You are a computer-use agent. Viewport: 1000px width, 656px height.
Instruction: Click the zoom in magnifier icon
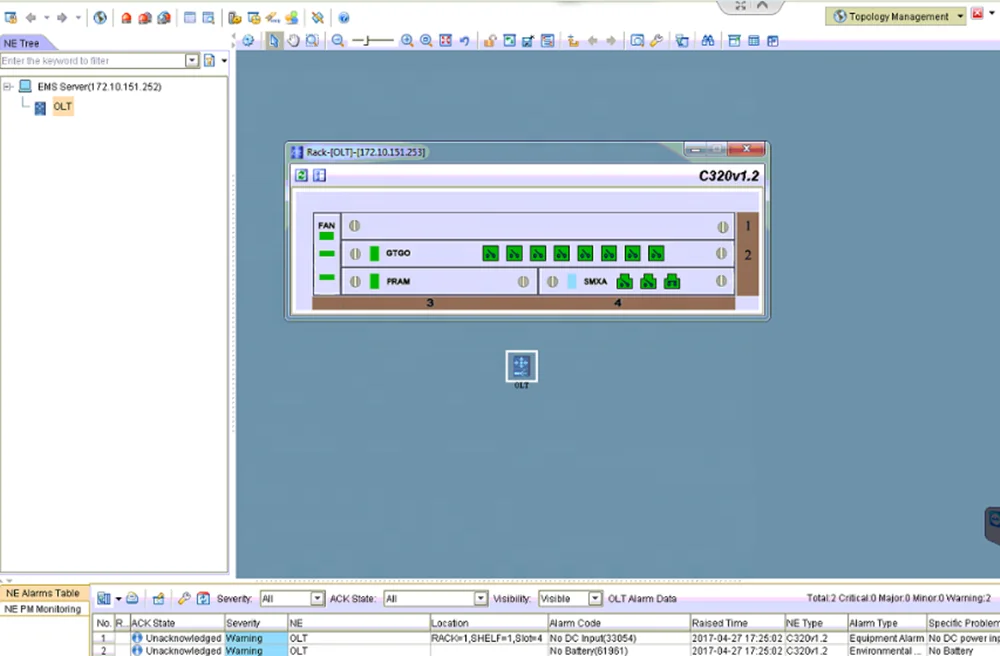407,41
